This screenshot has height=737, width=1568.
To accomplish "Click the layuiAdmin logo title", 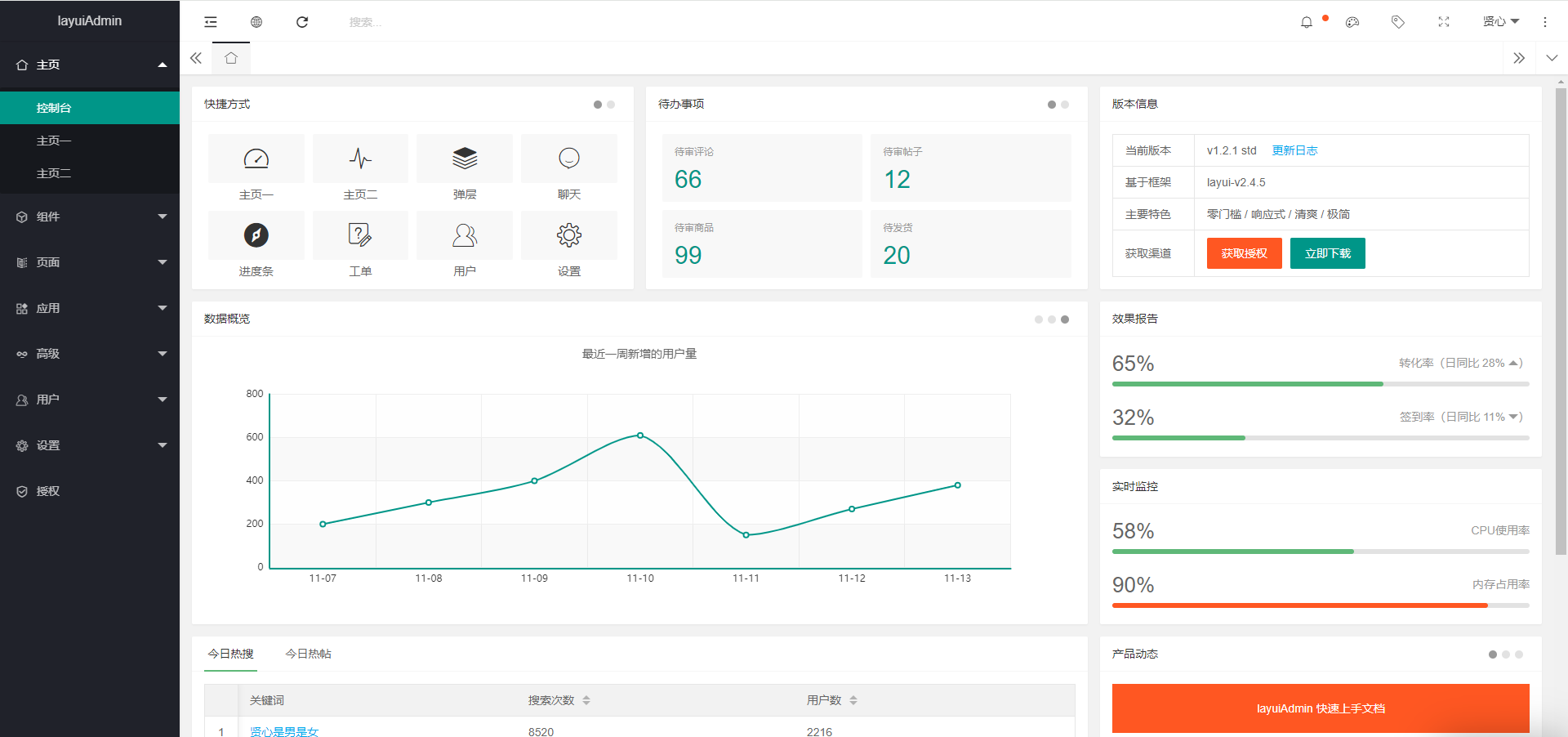I will pos(90,20).
